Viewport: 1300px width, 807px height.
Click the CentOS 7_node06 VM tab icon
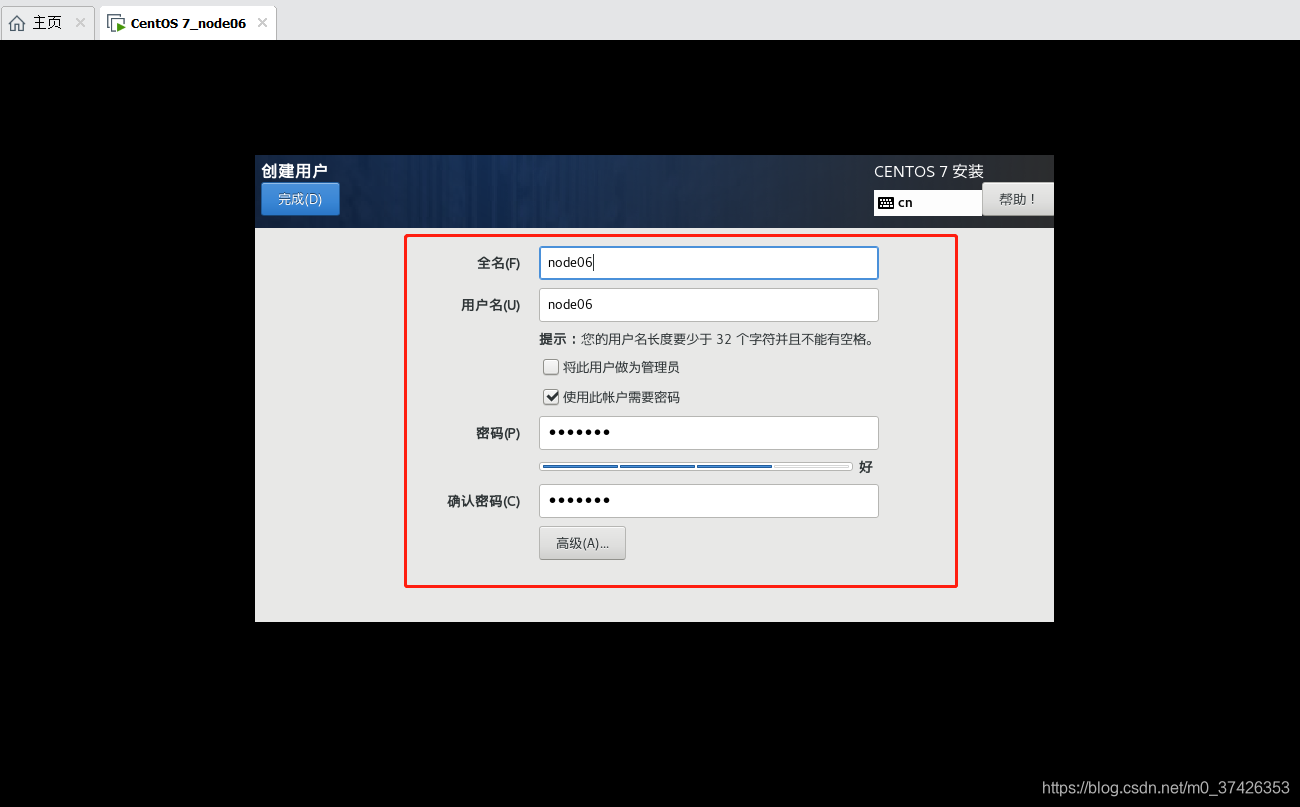point(116,23)
